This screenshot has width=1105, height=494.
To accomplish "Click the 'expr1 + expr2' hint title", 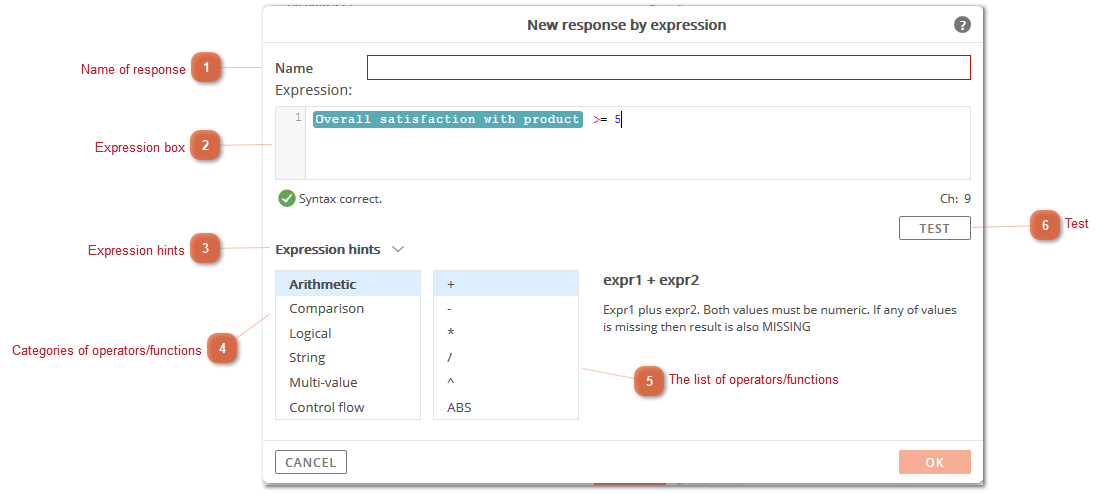I will (x=651, y=280).
